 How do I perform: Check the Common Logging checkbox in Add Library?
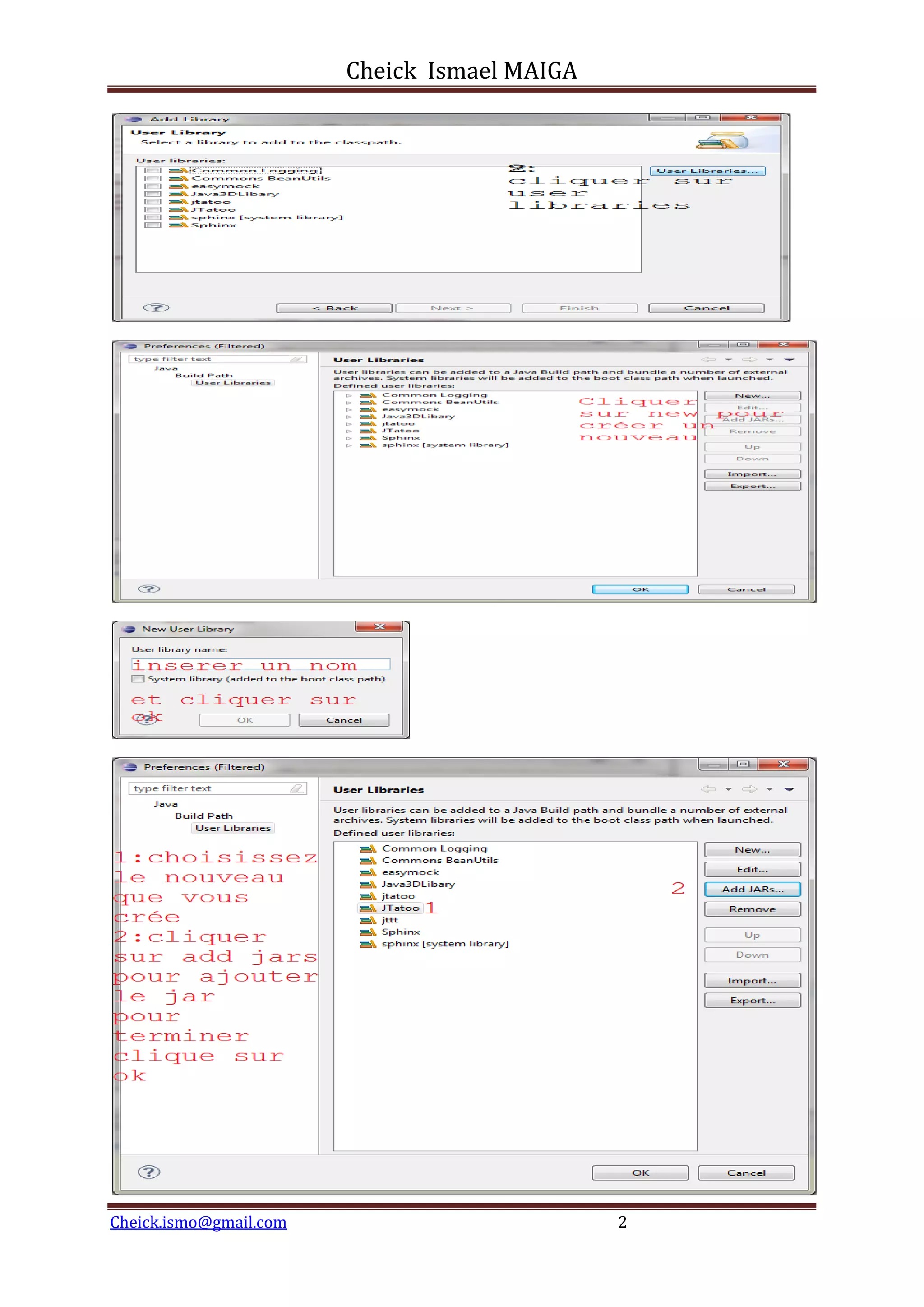pos(152,170)
